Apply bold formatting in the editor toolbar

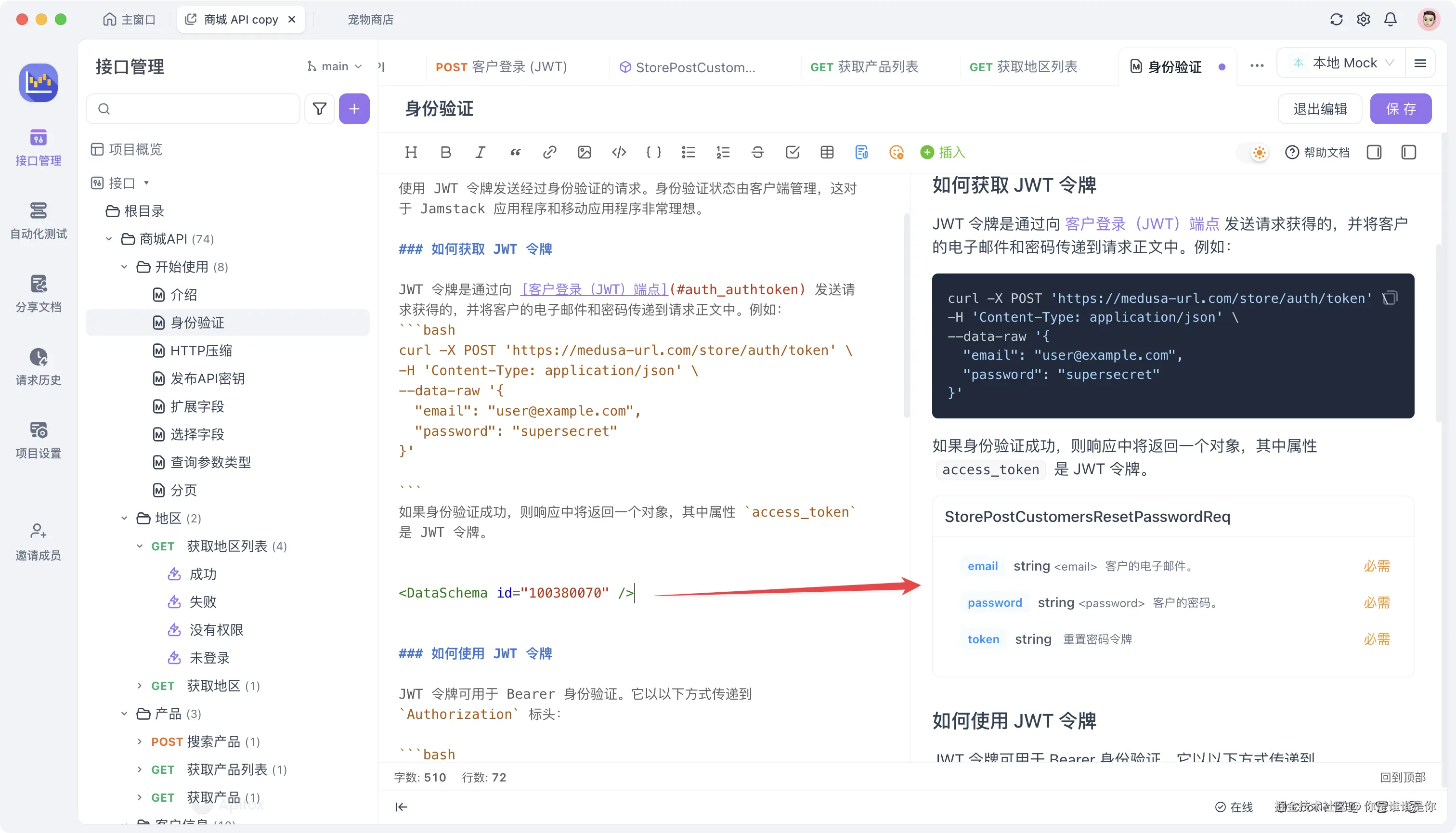(x=446, y=152)
